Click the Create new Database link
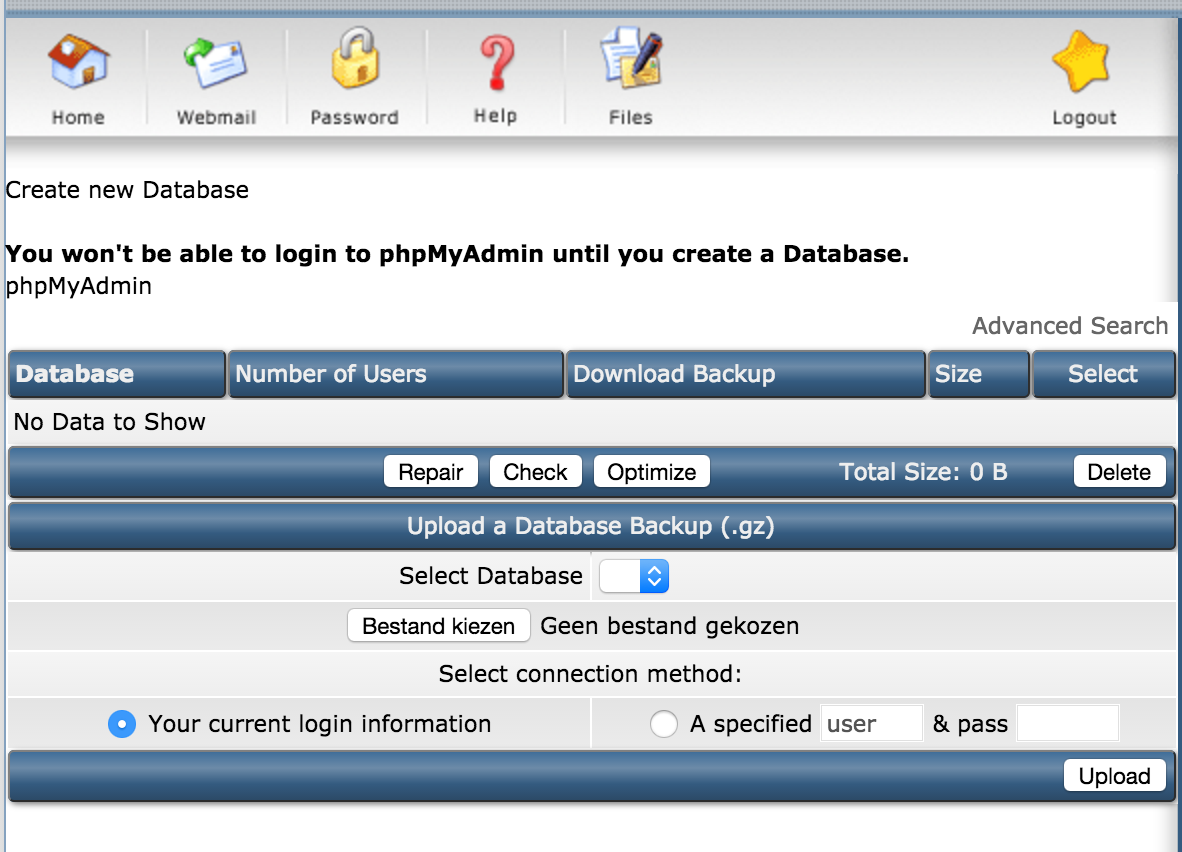 (127, 190)
